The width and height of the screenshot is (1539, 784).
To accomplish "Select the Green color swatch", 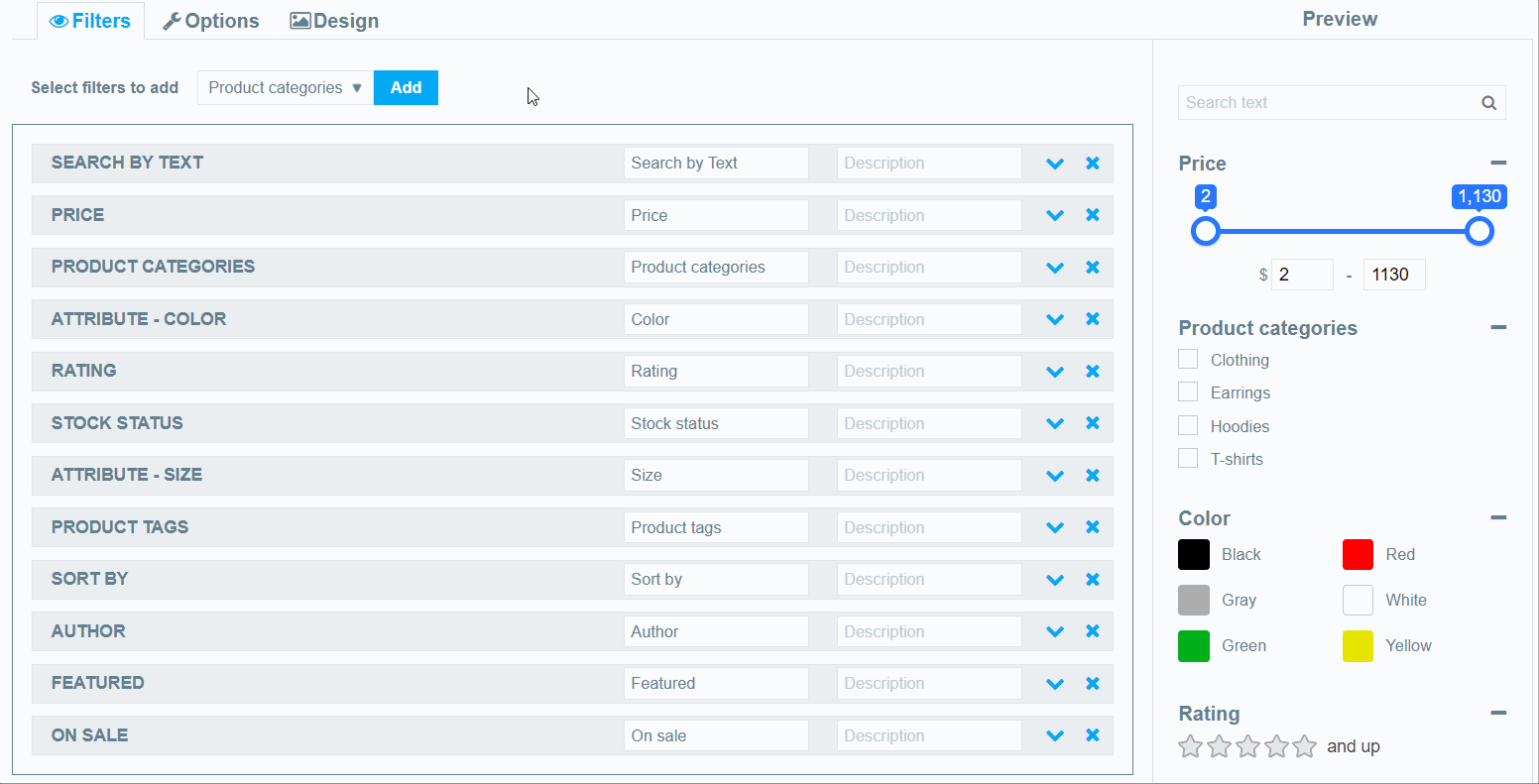I will (x=1194, y=646).
